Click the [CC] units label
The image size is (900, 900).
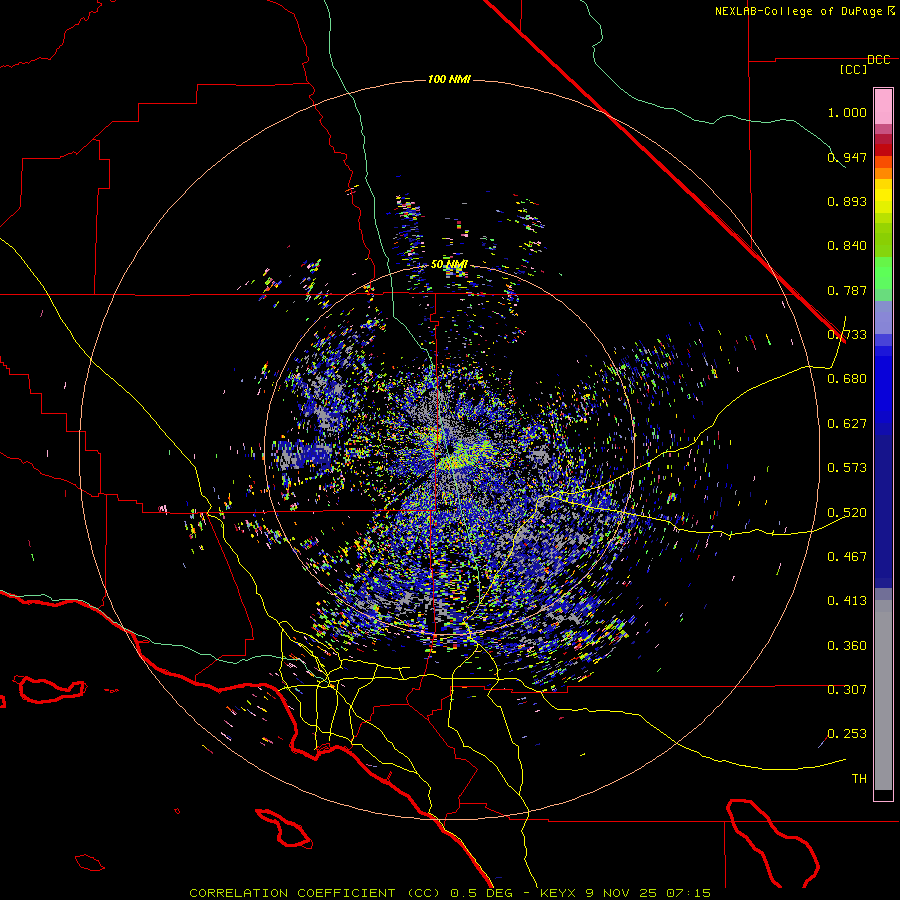[854, 69]
